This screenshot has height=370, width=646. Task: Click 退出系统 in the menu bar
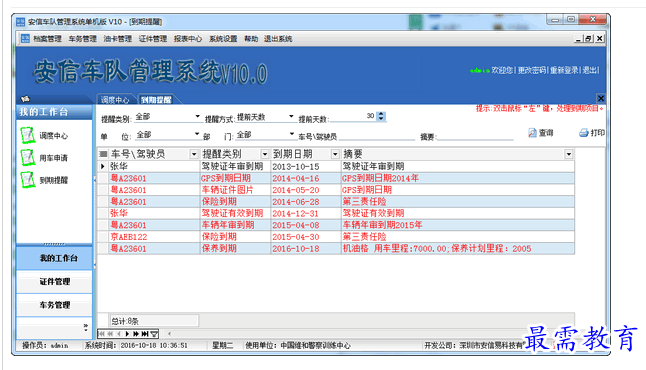click(x=278, y=39)
